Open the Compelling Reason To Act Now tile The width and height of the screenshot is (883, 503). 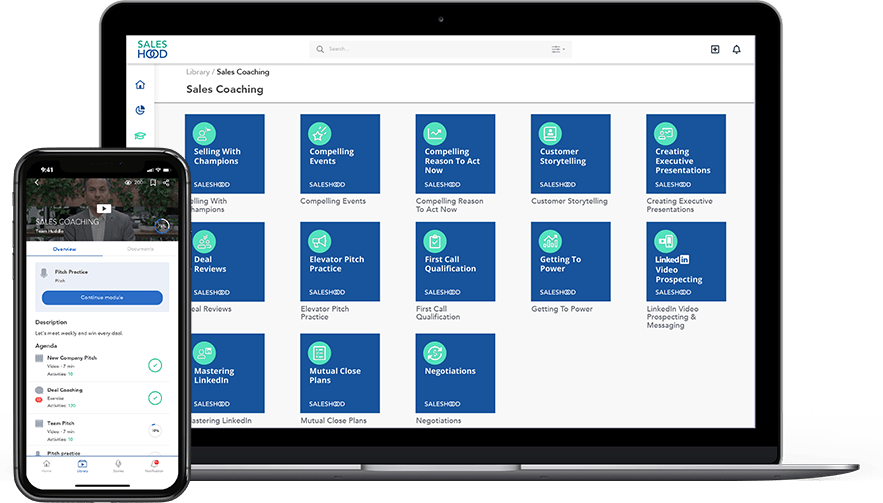coord(455,154)
